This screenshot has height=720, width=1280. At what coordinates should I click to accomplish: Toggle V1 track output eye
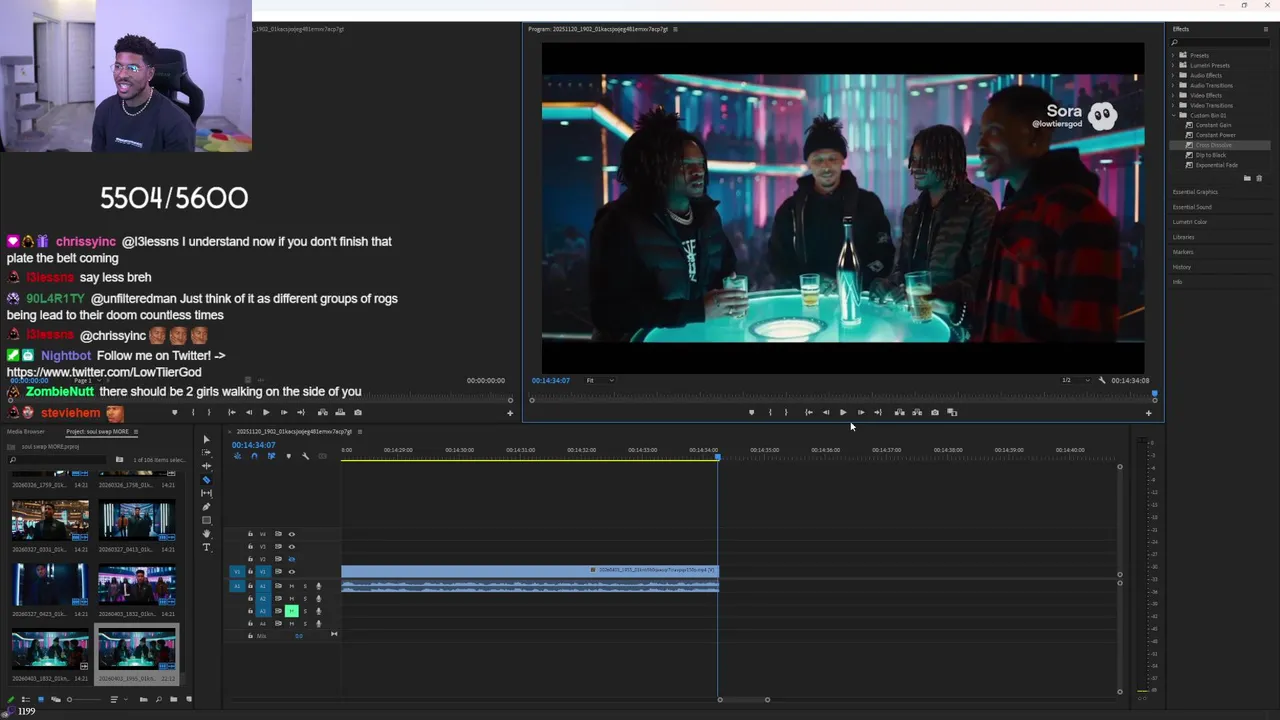(x=292, y=572)
